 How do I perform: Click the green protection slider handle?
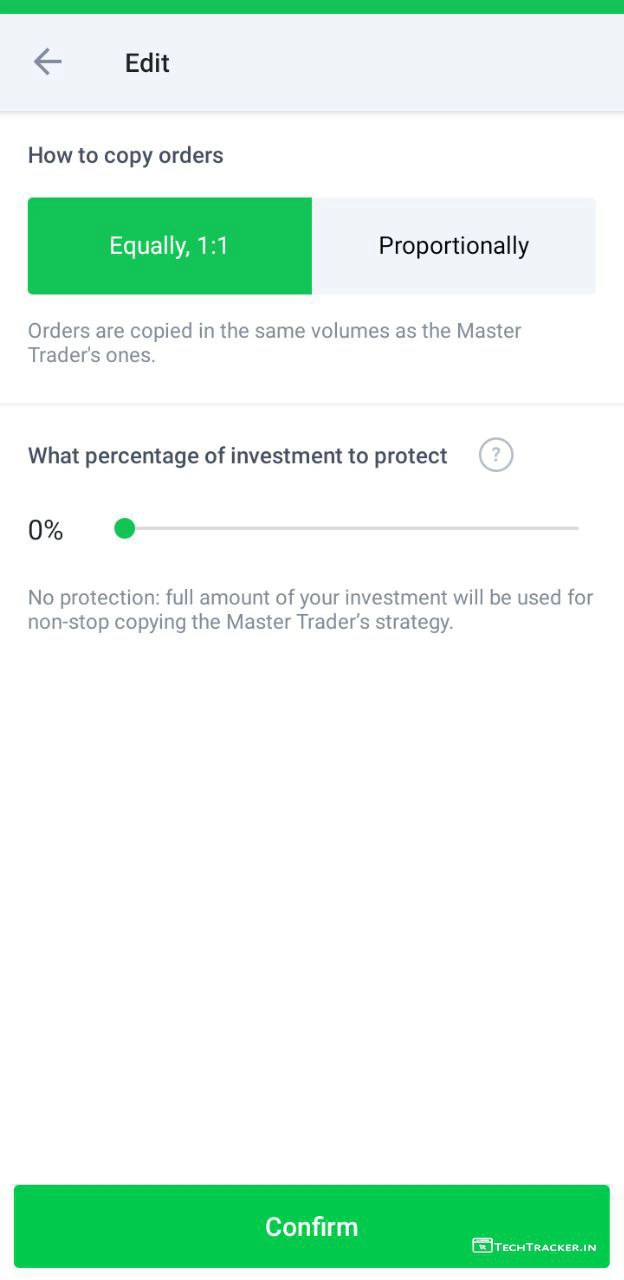coord(124,528)
